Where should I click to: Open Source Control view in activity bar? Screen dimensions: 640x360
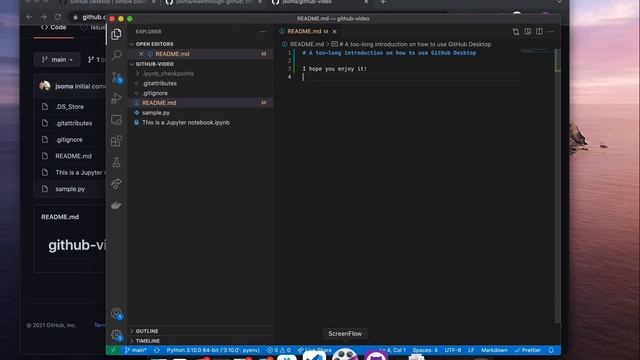(x=117, y=77)
